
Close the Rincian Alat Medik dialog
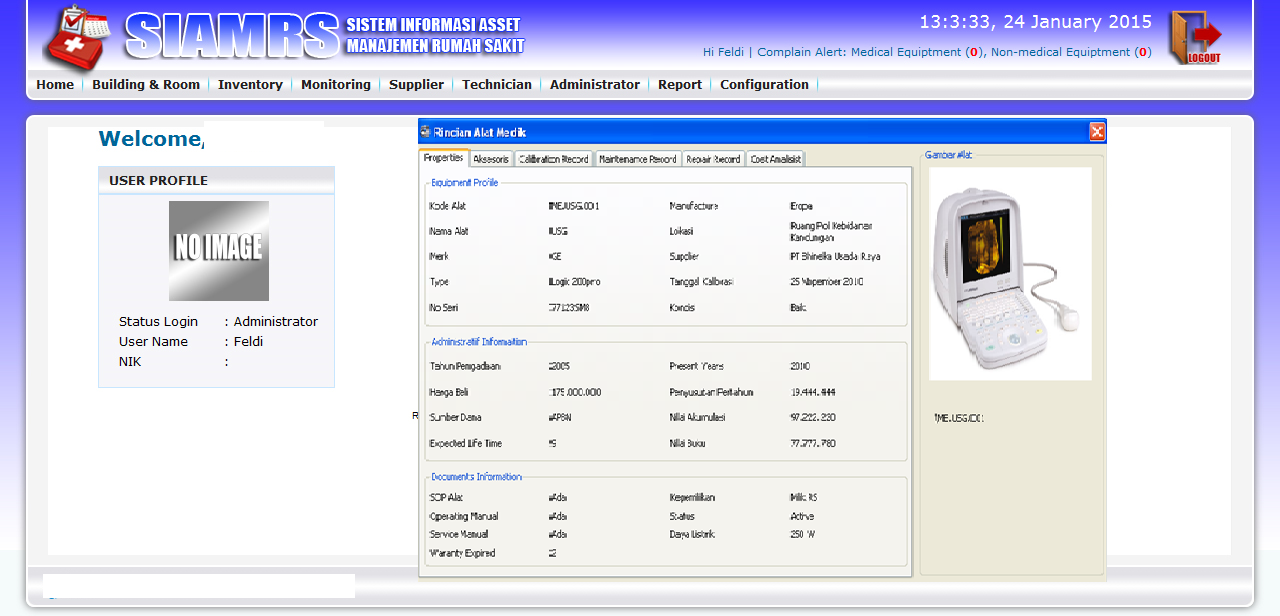[x=1096, y=132]
